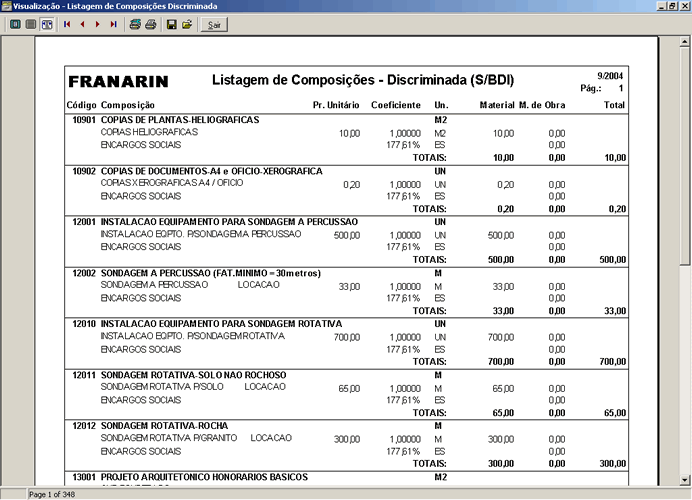Click the Sair button to exit preview
Screen dimensions: 692x500
tap(214, 25)
